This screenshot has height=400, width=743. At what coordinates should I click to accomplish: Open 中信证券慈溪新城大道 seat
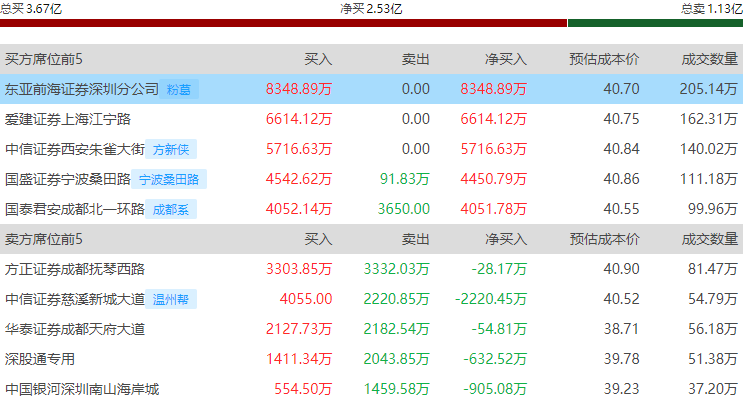coord(75,299)
